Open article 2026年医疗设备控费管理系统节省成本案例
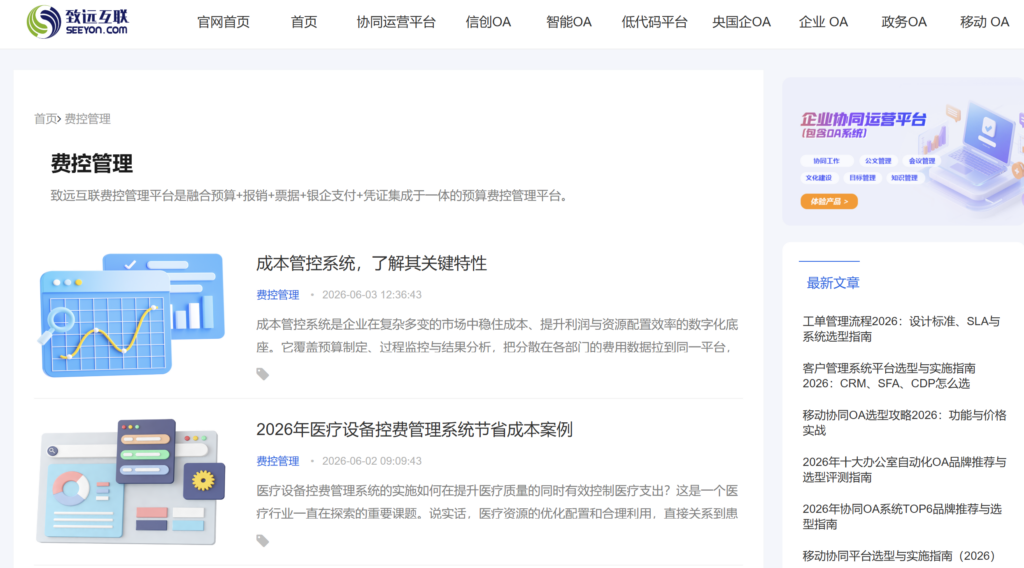The image size is (1024, 568). 414,430
